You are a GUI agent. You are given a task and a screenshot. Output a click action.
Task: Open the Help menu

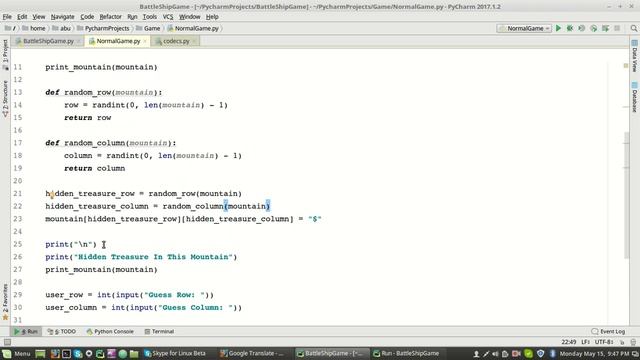[212, 17]
